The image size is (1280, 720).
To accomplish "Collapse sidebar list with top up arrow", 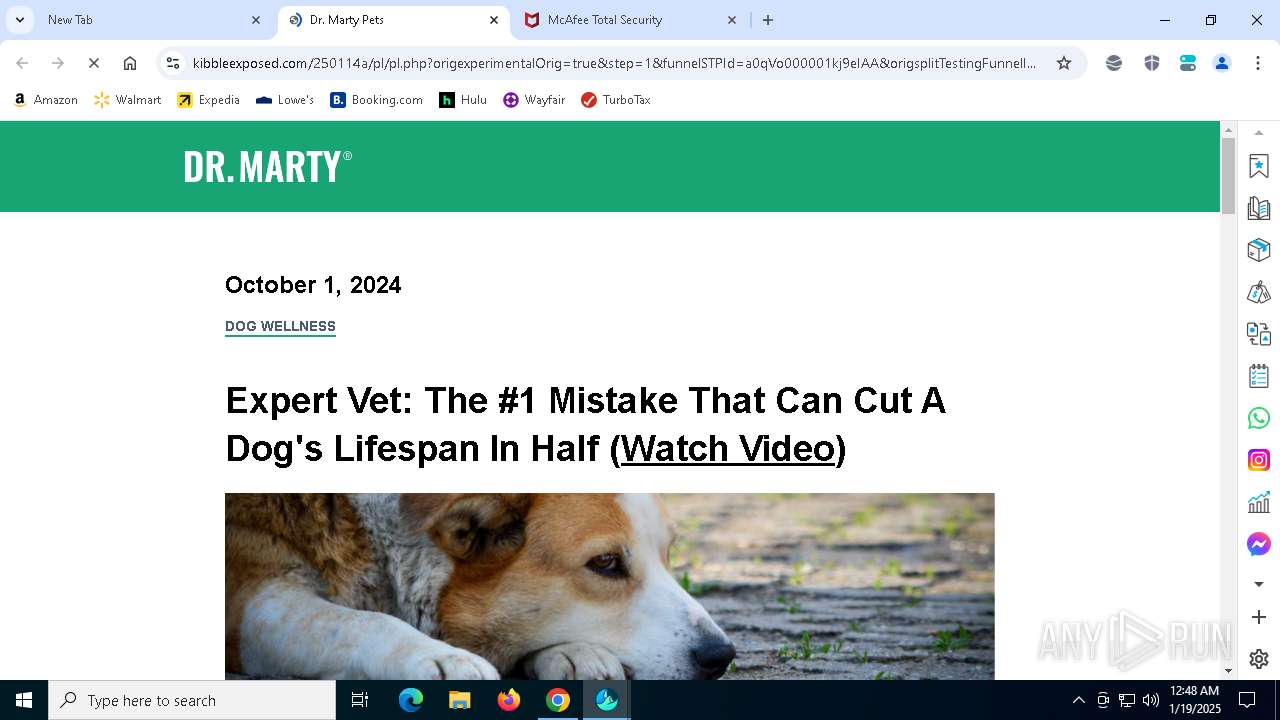I will click(1259, 133).
